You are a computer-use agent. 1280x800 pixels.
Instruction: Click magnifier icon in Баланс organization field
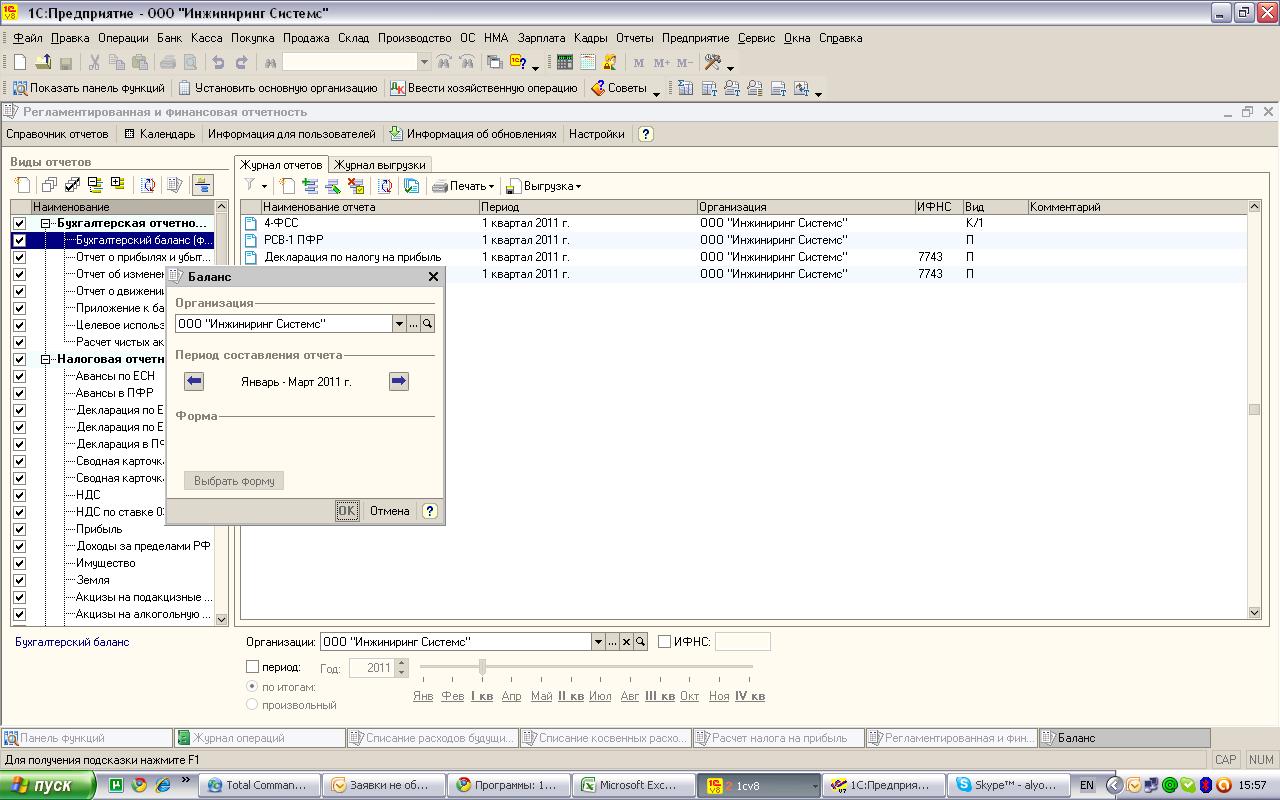[427, 324]
